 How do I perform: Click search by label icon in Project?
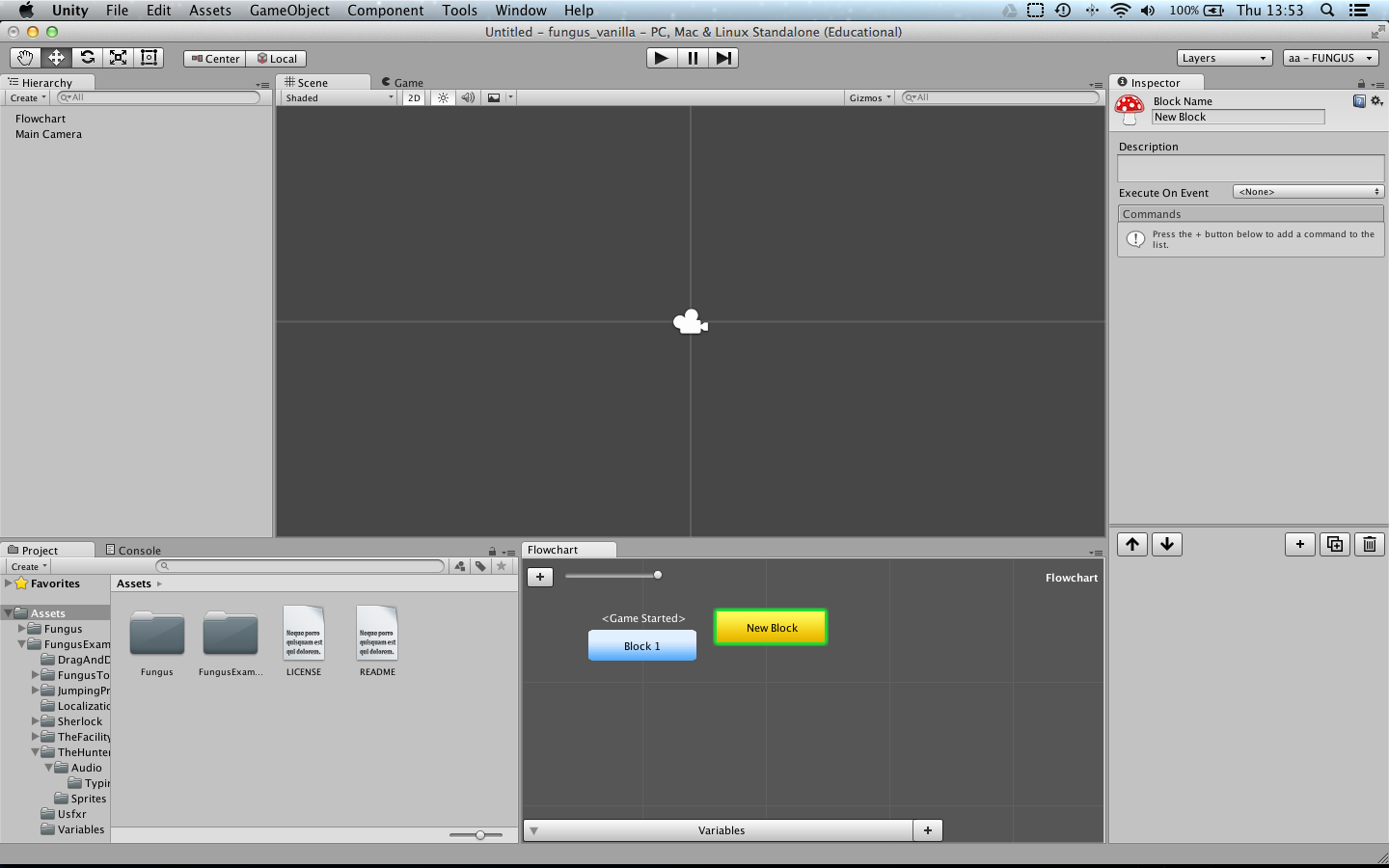[x=480, y=566]
